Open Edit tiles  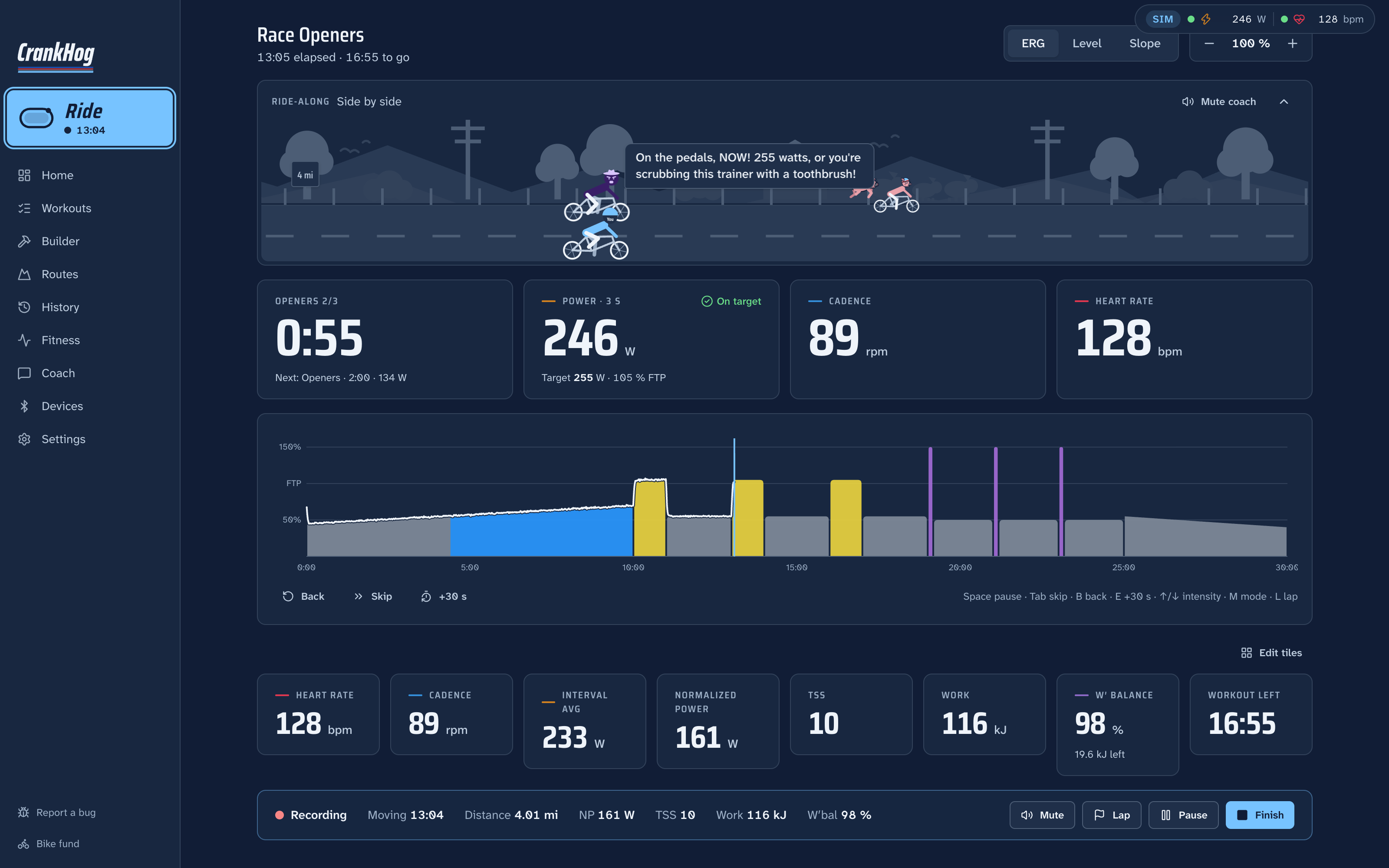tap(1271, 653)
